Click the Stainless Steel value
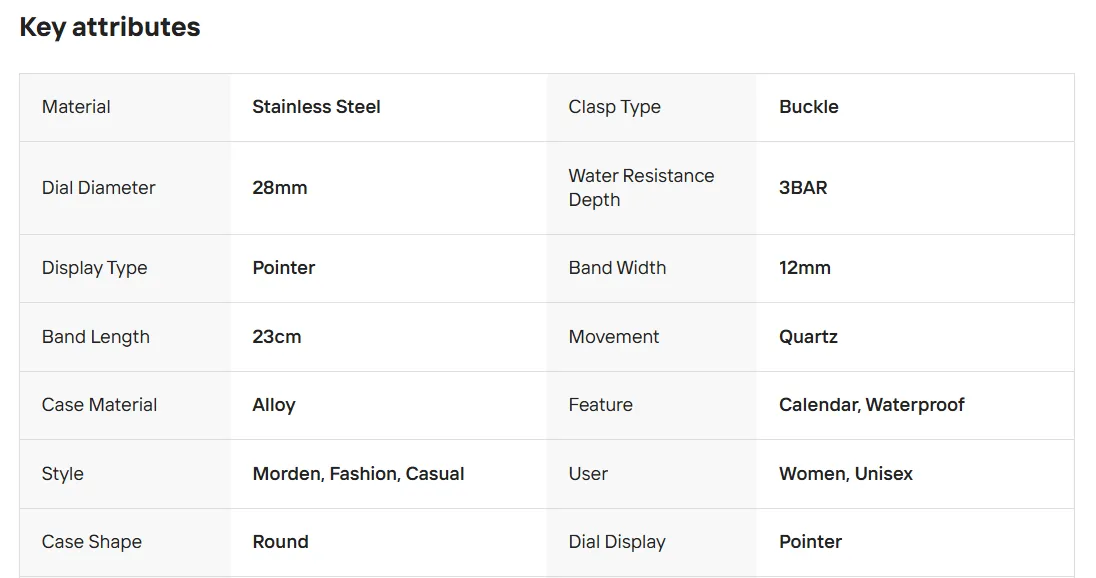Viewport: 1096px width, 578px height. point(316,107)
